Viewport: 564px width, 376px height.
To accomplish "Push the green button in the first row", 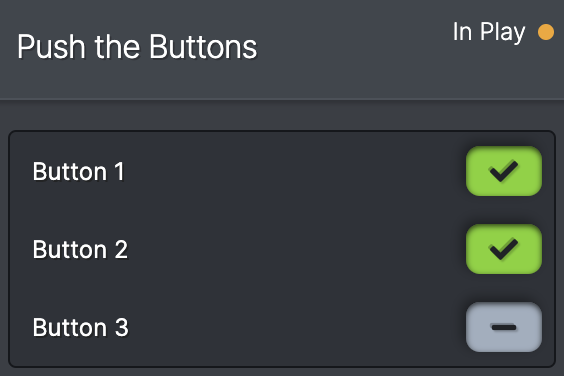I will pyautogui.click(x=504, y=171).
